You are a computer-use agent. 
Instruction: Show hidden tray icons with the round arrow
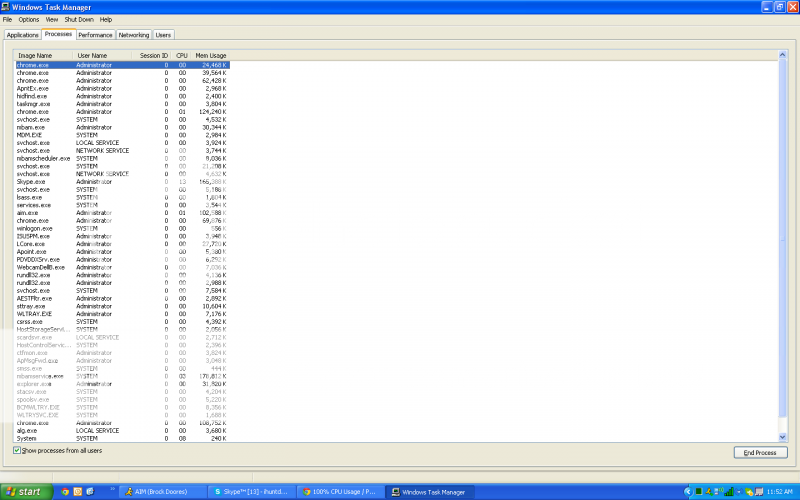click(689, 492)
